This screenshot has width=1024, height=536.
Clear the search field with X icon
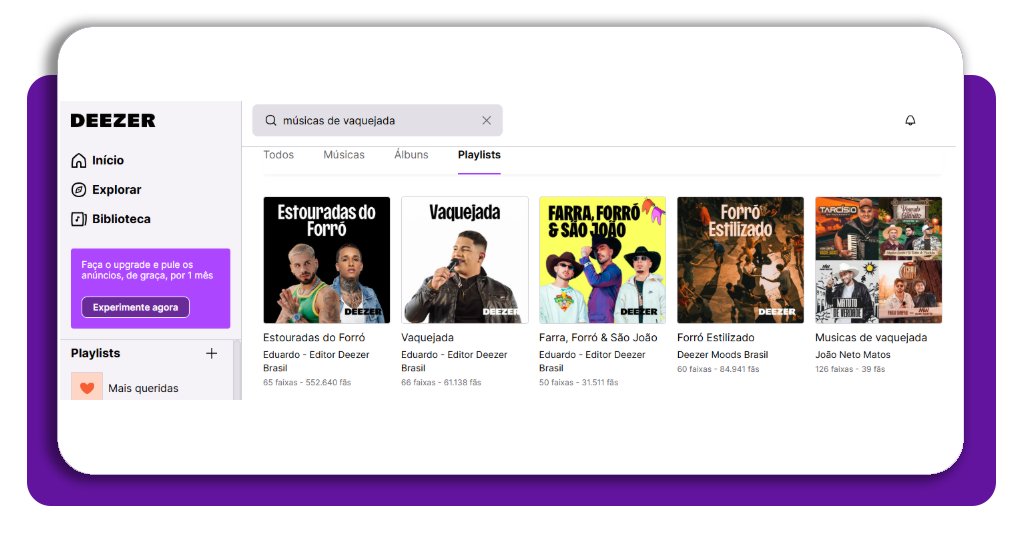[x=487, y=120]
